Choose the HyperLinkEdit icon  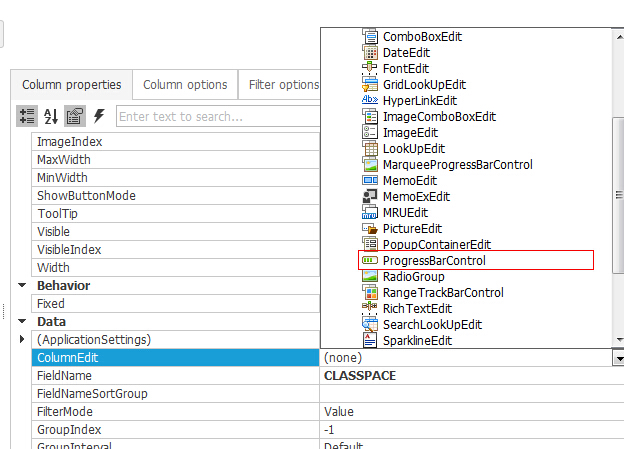370,100
